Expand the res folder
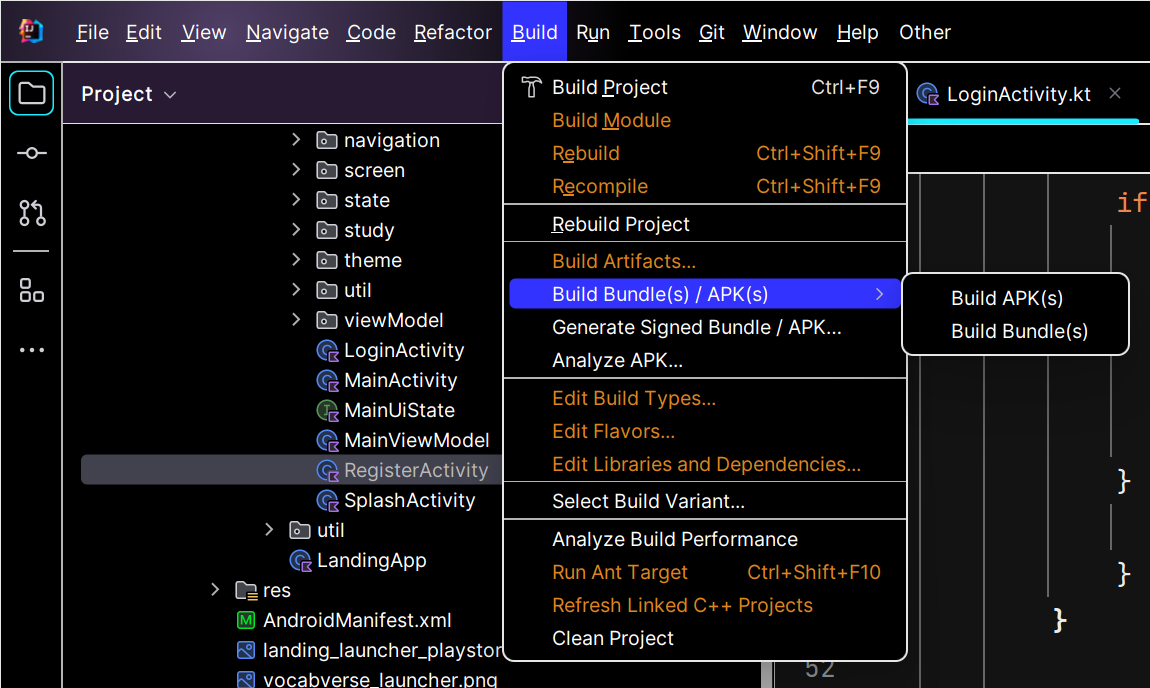The height and width of the screenshot is (688, 1150). 215,590
